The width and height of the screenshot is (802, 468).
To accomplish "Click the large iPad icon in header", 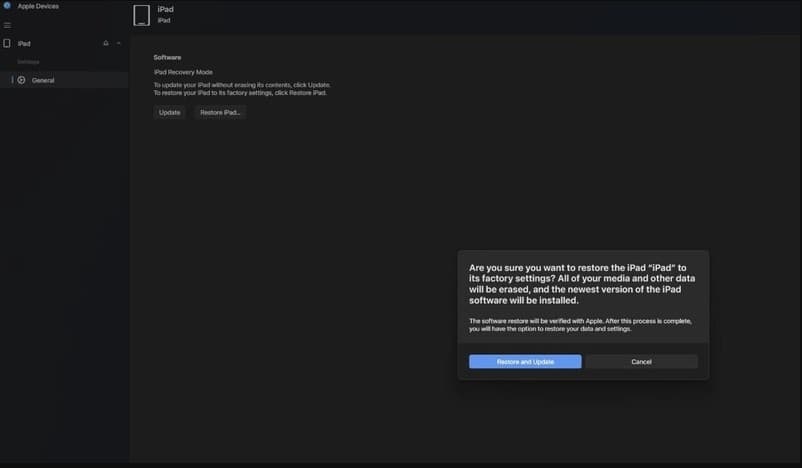I will coord(142,15).
